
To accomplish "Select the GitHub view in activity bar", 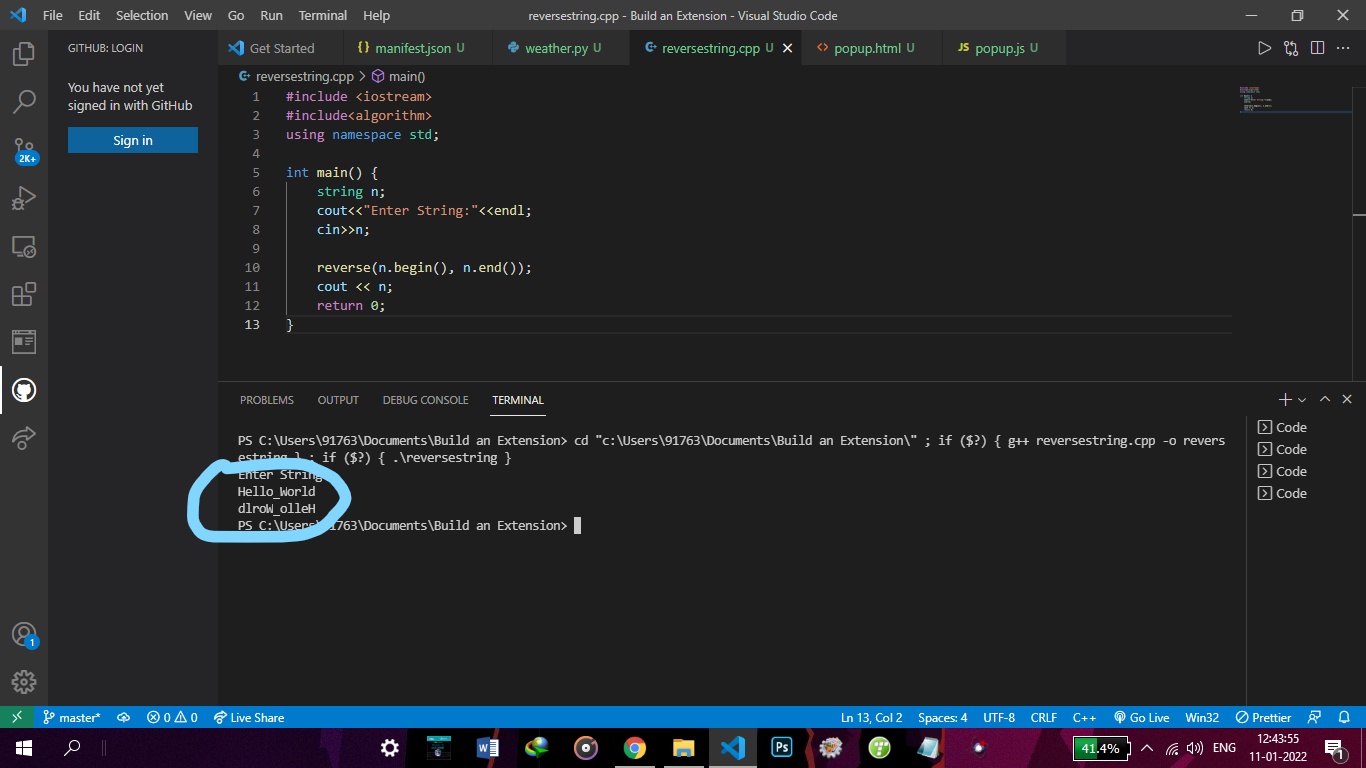I will point(24,390).
